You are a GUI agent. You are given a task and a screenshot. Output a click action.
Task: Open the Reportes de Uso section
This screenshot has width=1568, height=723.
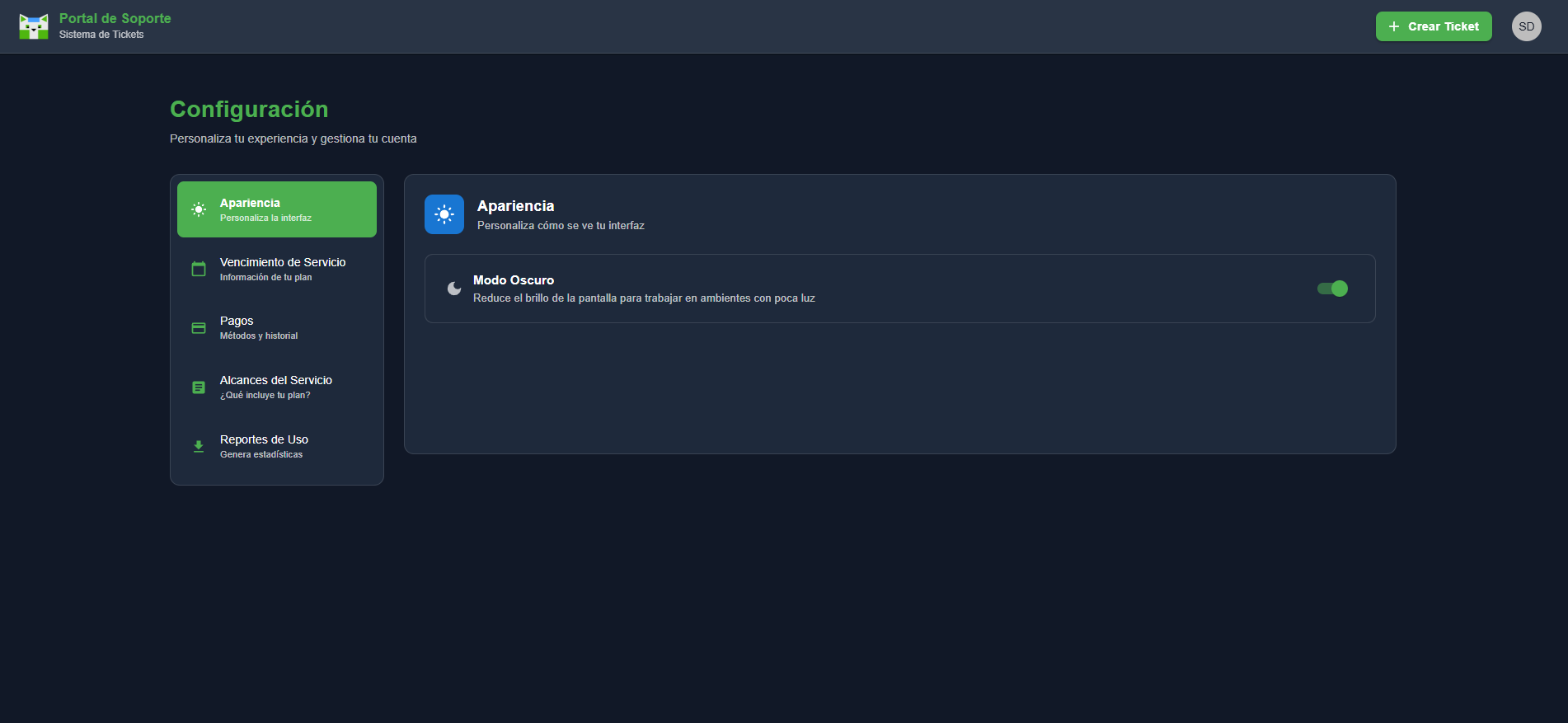point(277,447)
